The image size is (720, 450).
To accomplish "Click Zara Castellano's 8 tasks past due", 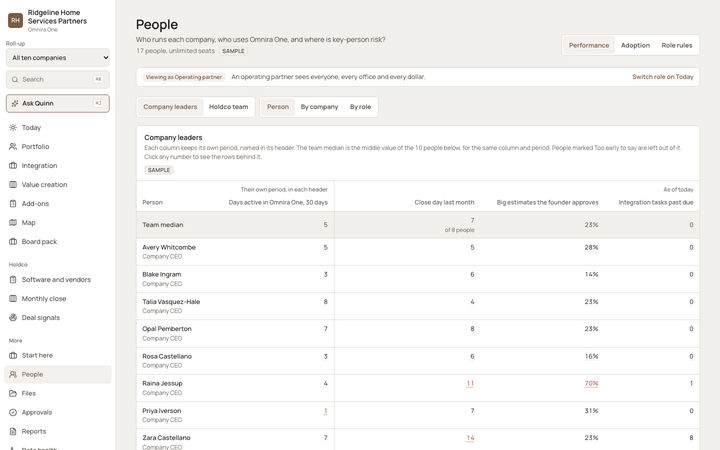I will (691, 438).
